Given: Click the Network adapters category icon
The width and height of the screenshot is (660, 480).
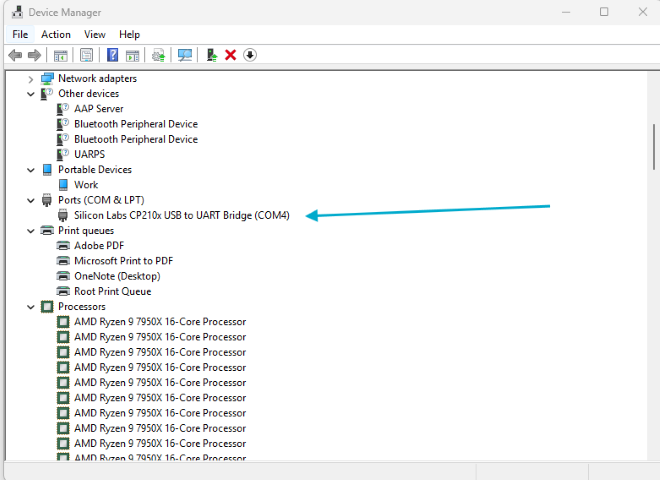Looking at the screenshot, I should [x=47, y=78].
